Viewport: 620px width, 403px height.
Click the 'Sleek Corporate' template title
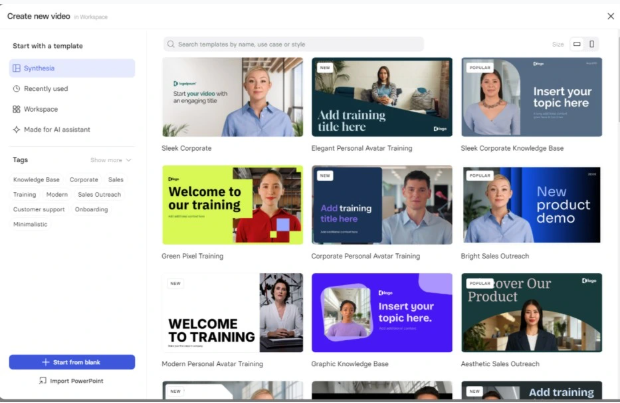pos(186,148)
